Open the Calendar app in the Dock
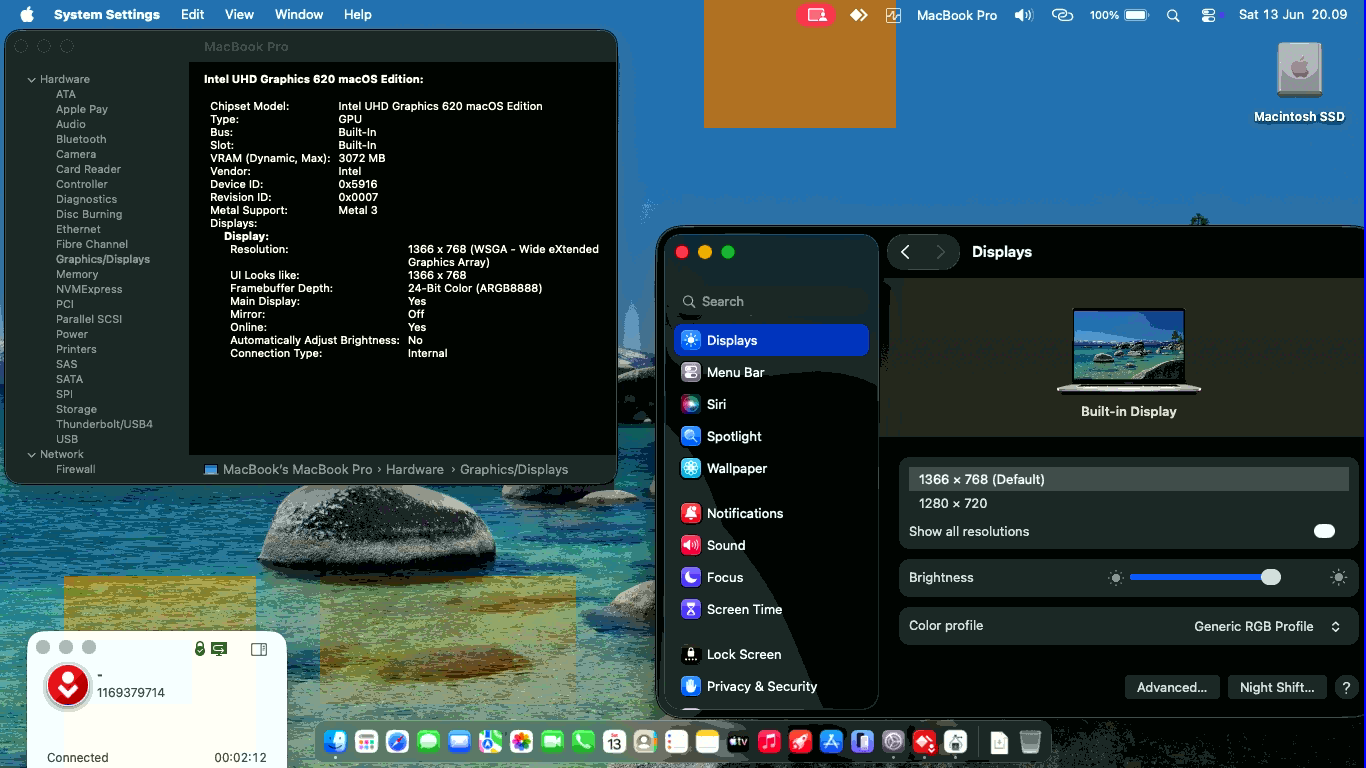1366x768 pixels. pos(614,742)
